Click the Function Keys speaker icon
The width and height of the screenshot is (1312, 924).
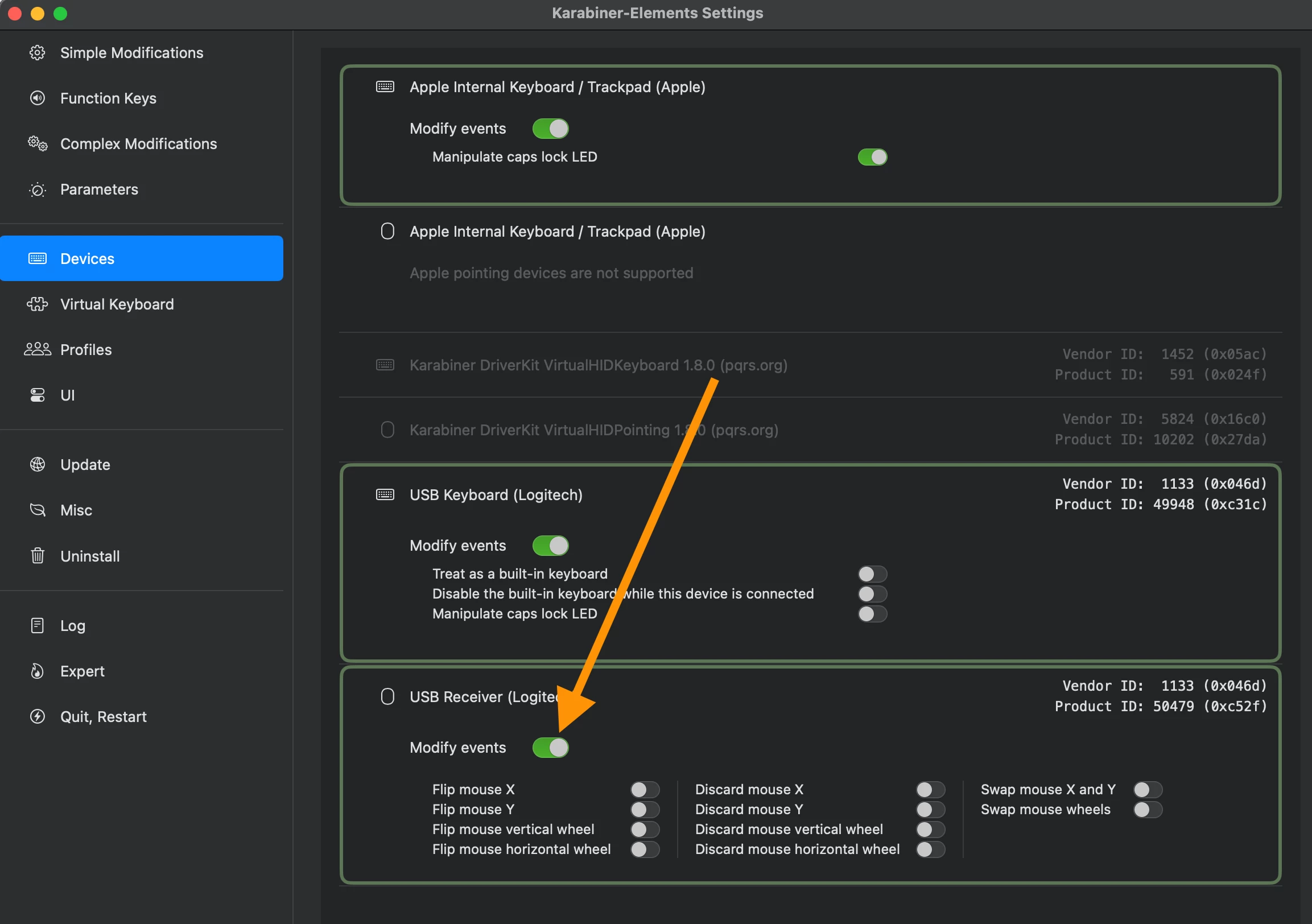tap(37, 98)
